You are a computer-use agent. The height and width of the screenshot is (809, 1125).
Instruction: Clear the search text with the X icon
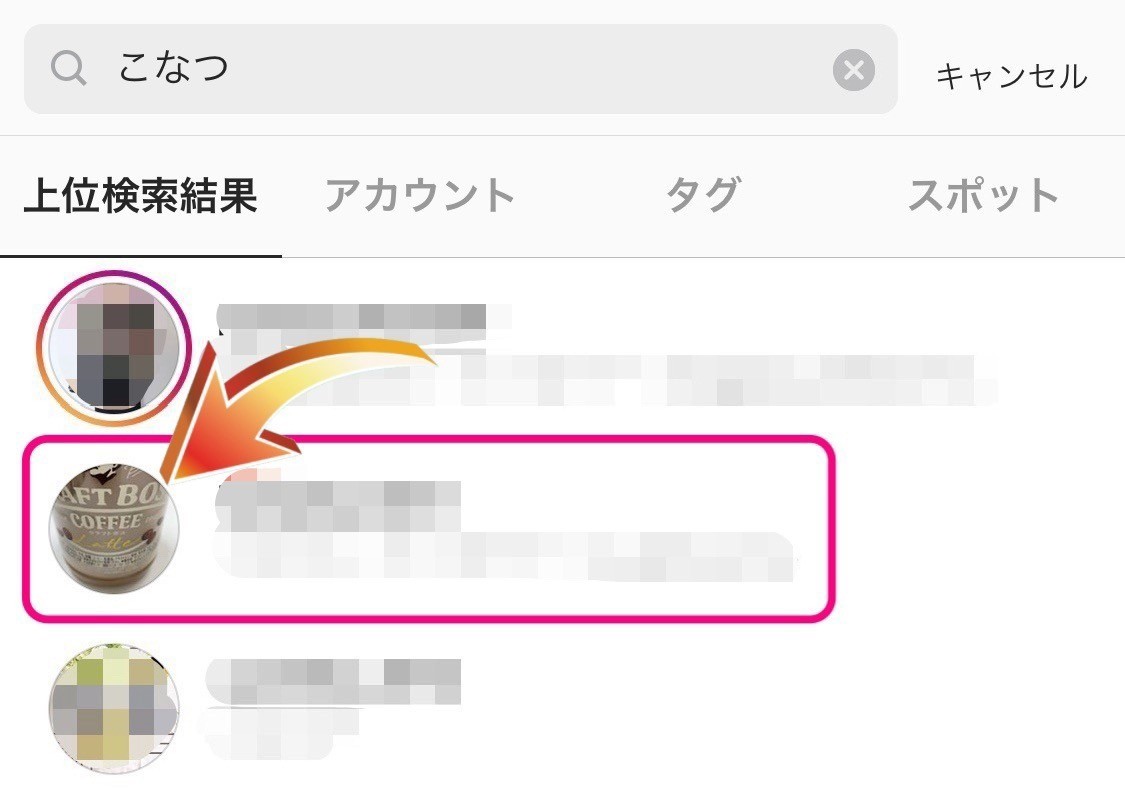pos(853,70)
